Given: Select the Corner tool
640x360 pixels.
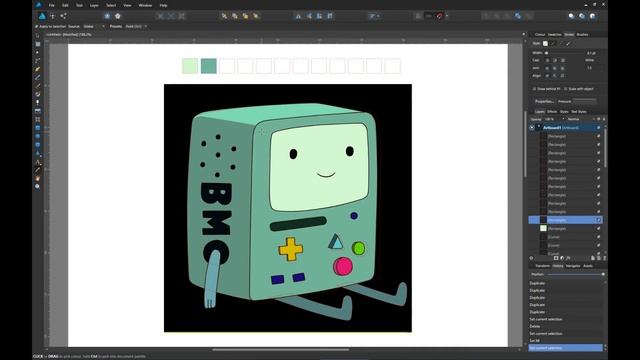Looking at the screenshot, I should pos(38,61).
